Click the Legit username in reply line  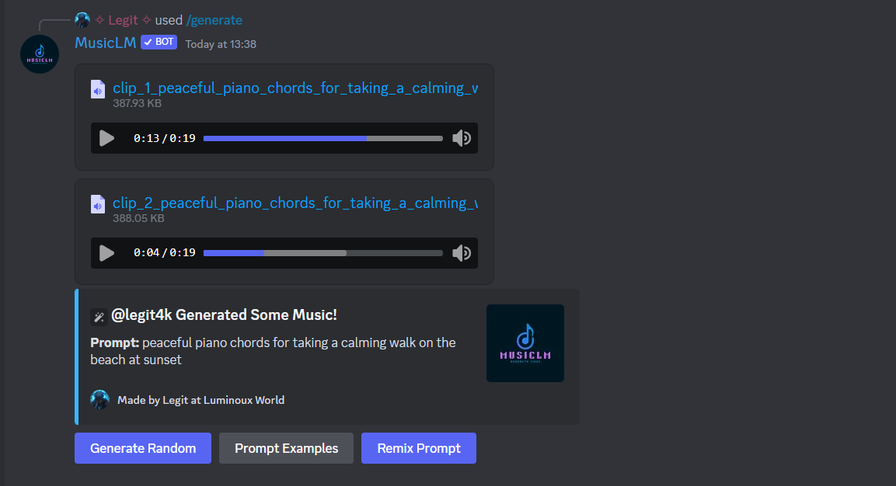[x=123, y=20]
